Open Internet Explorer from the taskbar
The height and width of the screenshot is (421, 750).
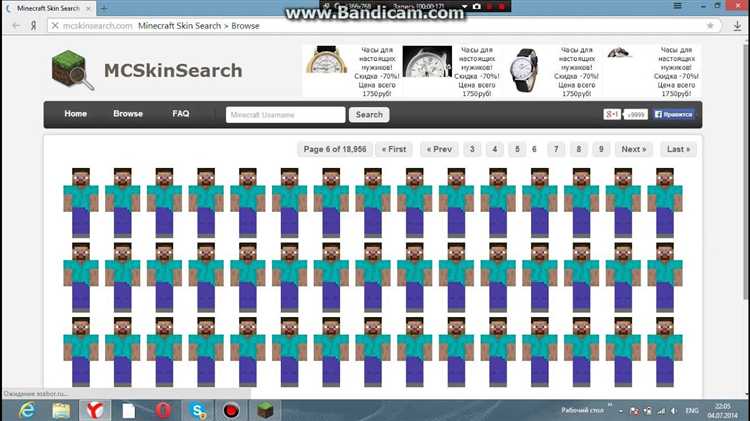tap(27, 410)
